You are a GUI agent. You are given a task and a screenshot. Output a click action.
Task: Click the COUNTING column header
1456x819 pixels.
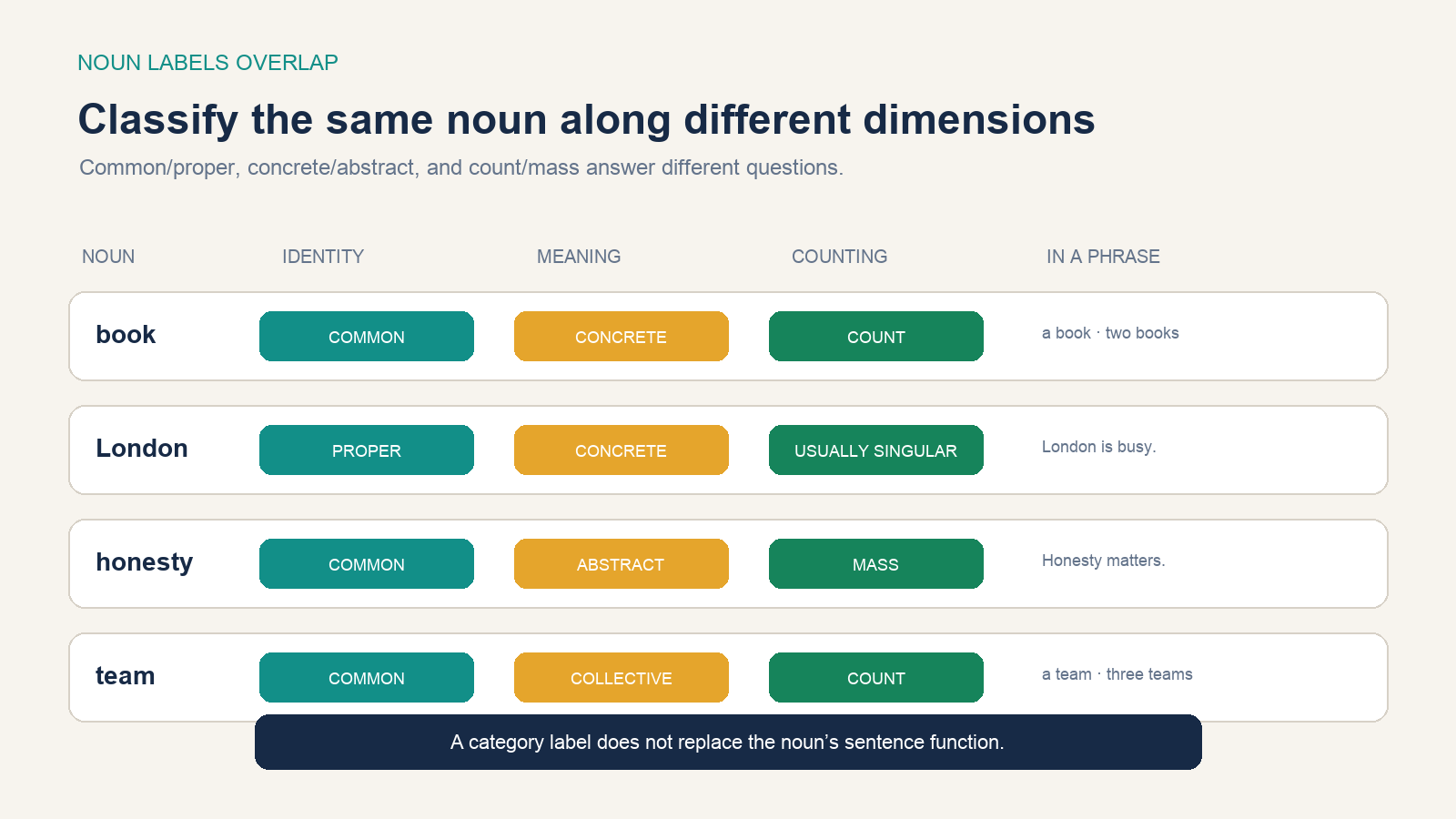point(840,257)
